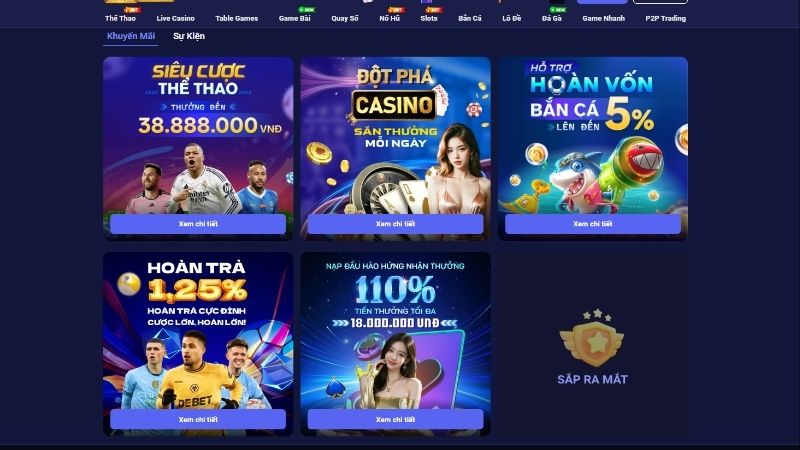Screen dimensions: 800x450
Task: Switch to the Sự Kiện tab
Action: [189, 36]
